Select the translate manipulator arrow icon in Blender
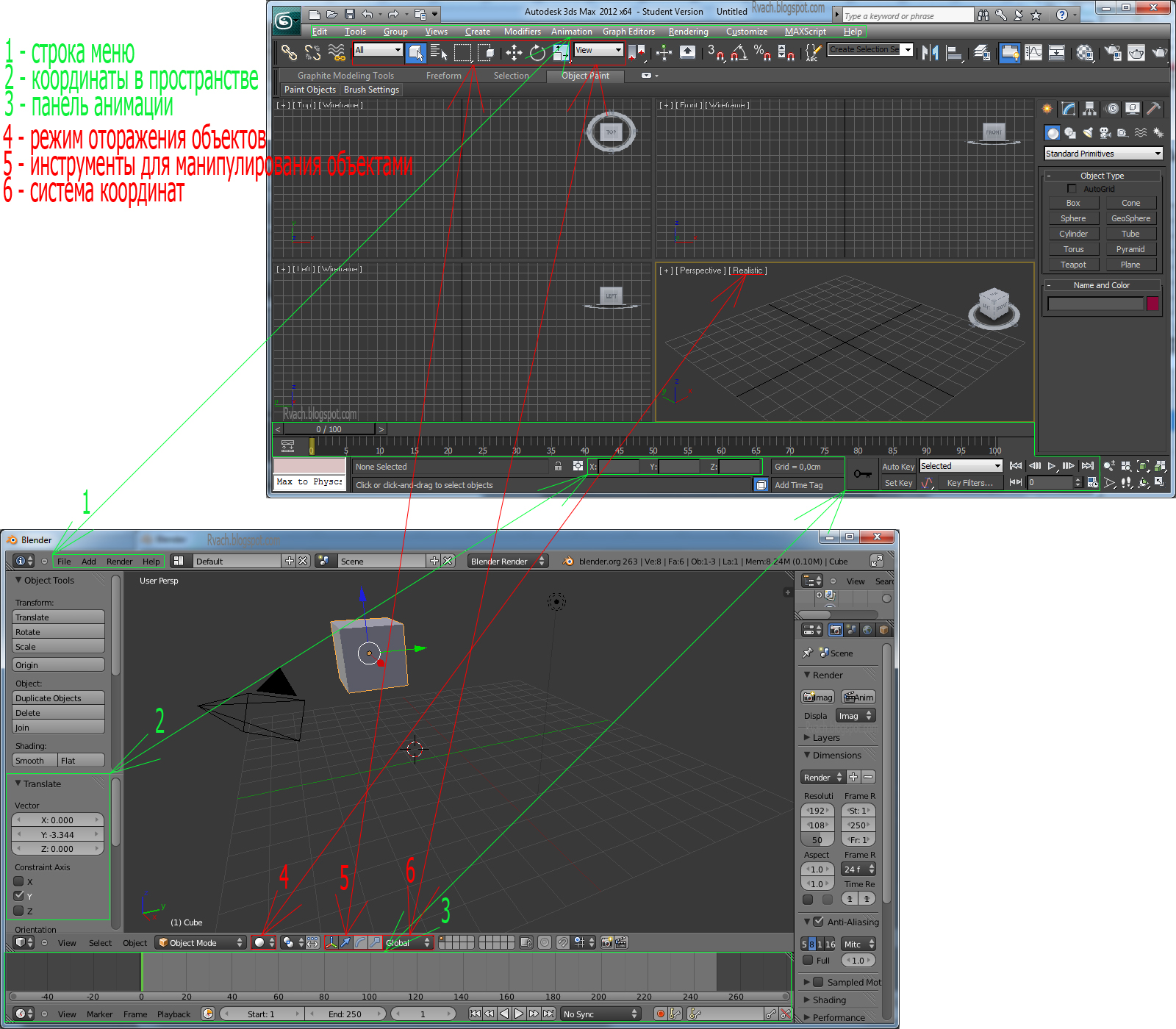This screenshot has height=1029, width=1176. 345,942
